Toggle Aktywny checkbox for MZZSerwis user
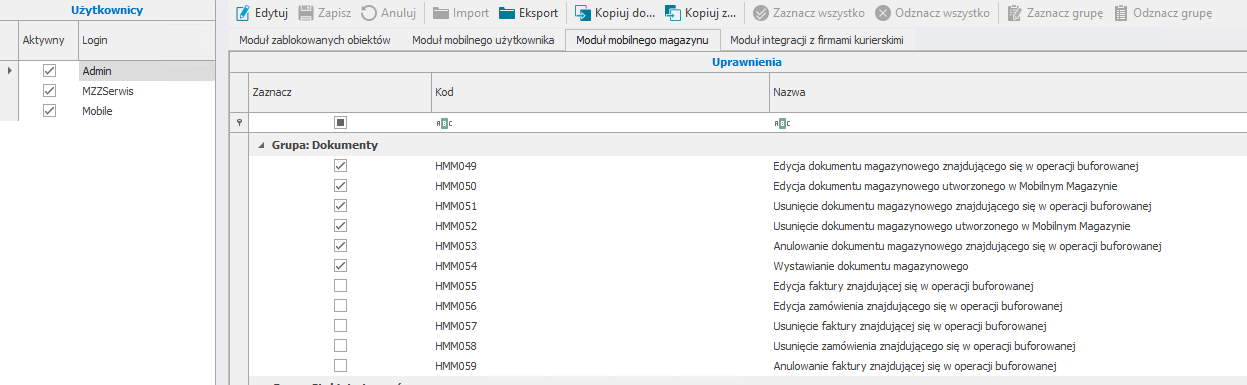 pyautogui.click(x=49, y=91)
